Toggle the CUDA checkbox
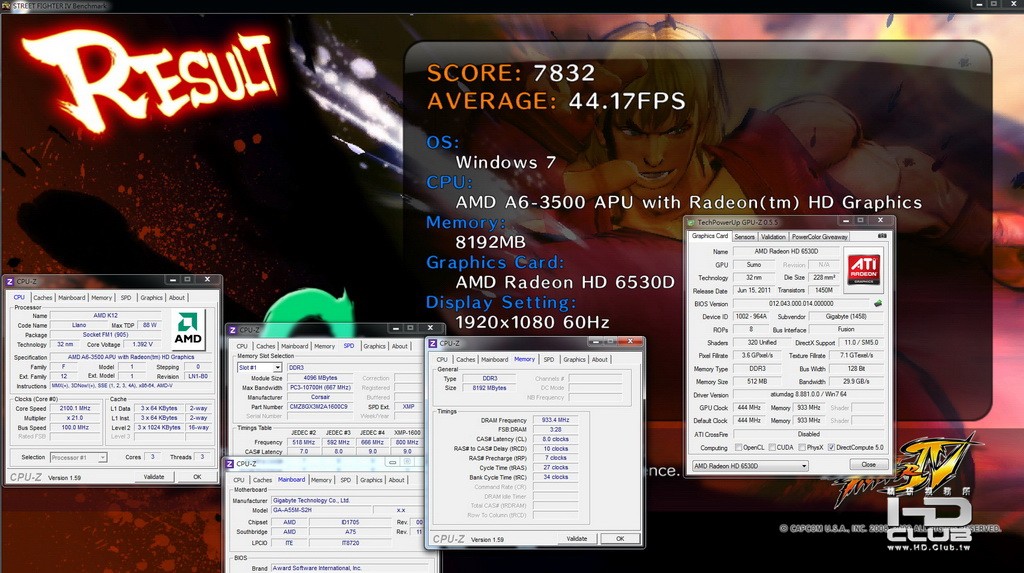The height and width of the screenshot is (573, 1024). pyautogui.click(x=772, y=448)
